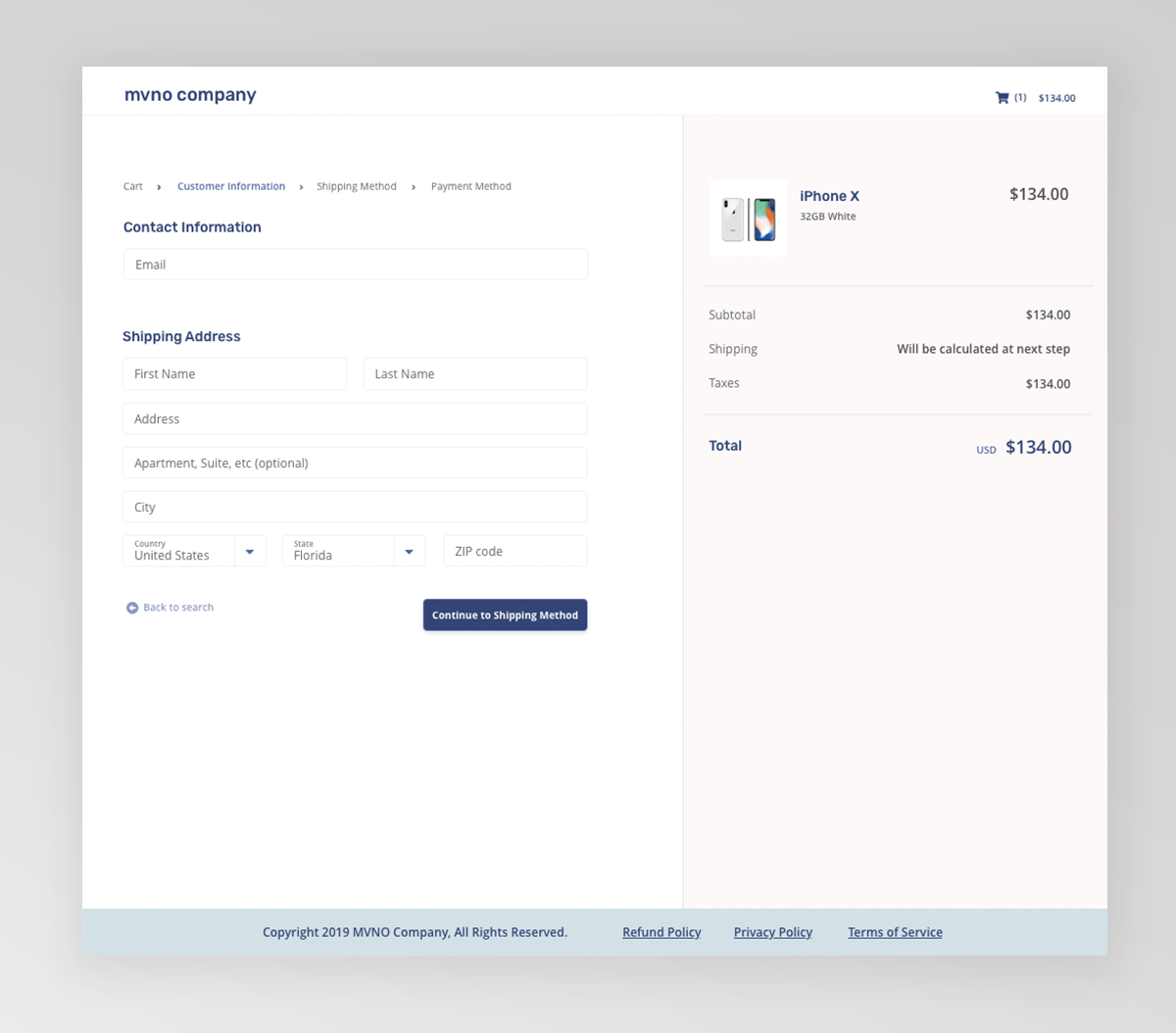
Task: Click the iPhone X product thumbnail
Action: point(748,218)
